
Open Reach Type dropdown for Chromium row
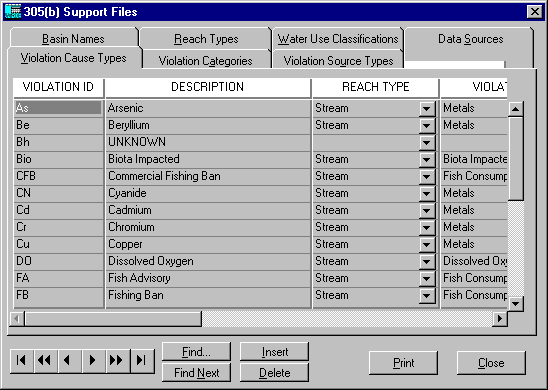coord(426,228)
